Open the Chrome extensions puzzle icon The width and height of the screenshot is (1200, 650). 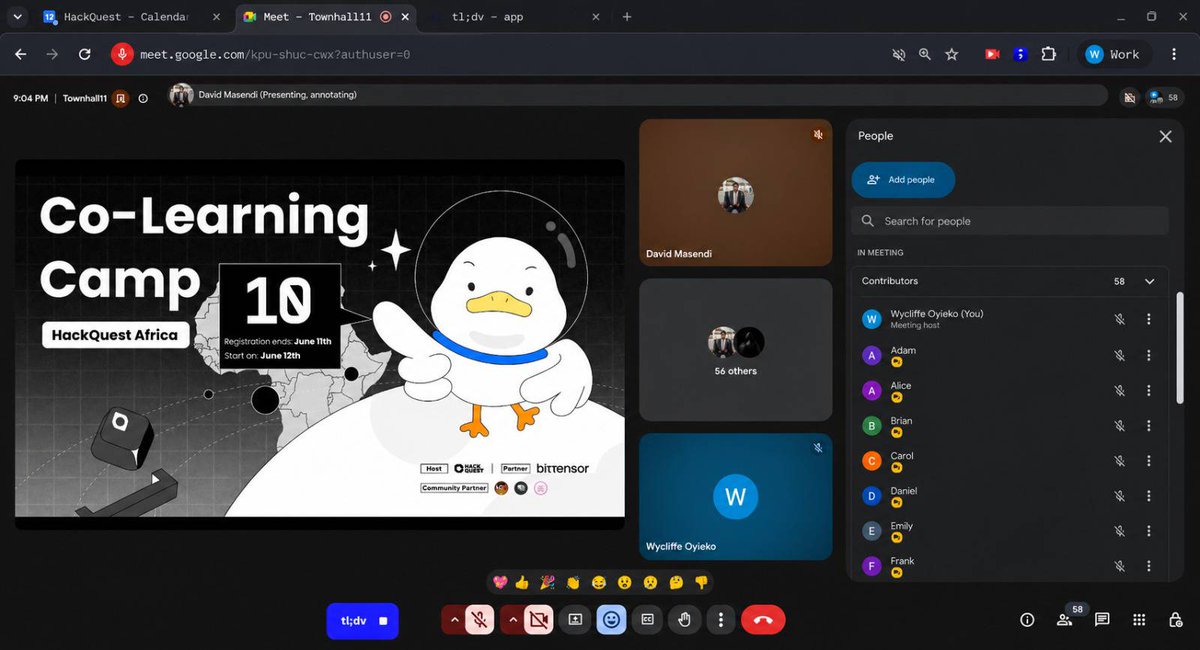tap(1049, 54)
